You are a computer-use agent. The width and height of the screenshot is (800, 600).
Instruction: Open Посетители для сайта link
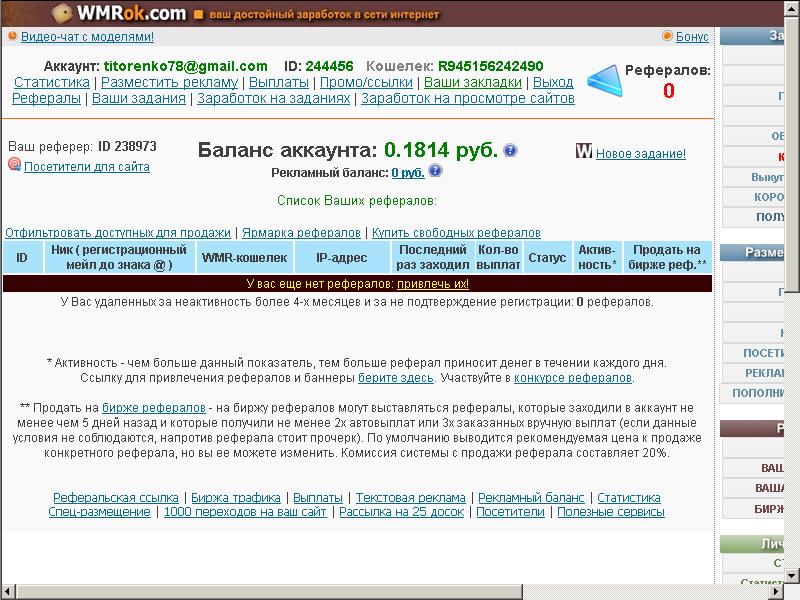tap(87, 167)
